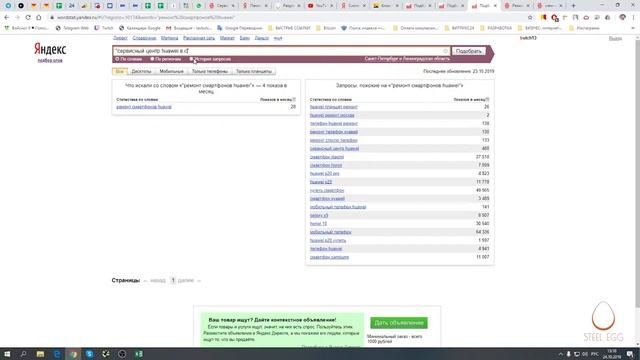Switch to the 'Десктопы' tab

tap(141, 71)
